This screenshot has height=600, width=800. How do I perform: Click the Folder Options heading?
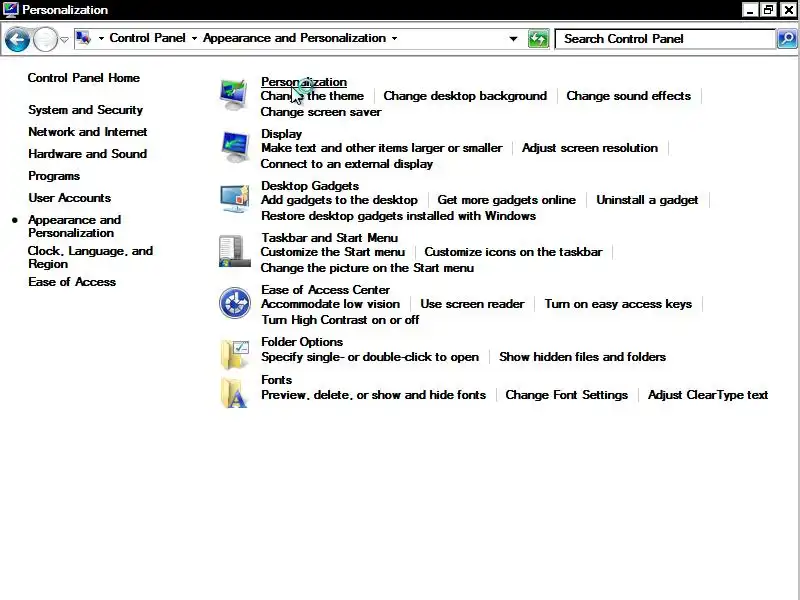pyautogui.click(x=302, y=342)
